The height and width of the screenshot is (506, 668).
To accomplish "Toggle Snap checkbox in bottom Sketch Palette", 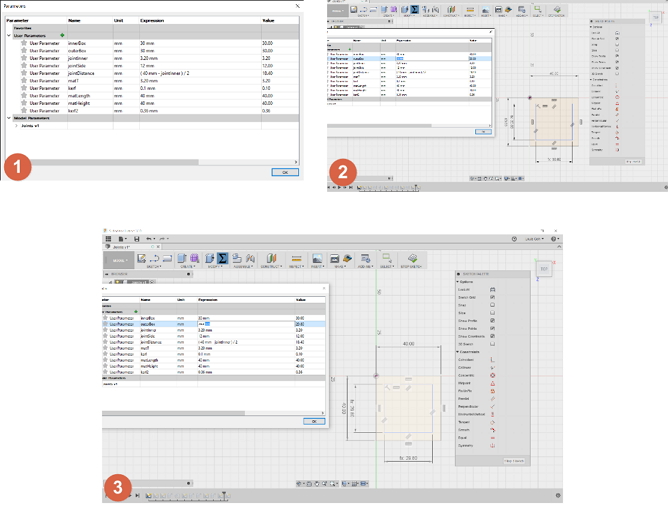I will pos(492,305).
